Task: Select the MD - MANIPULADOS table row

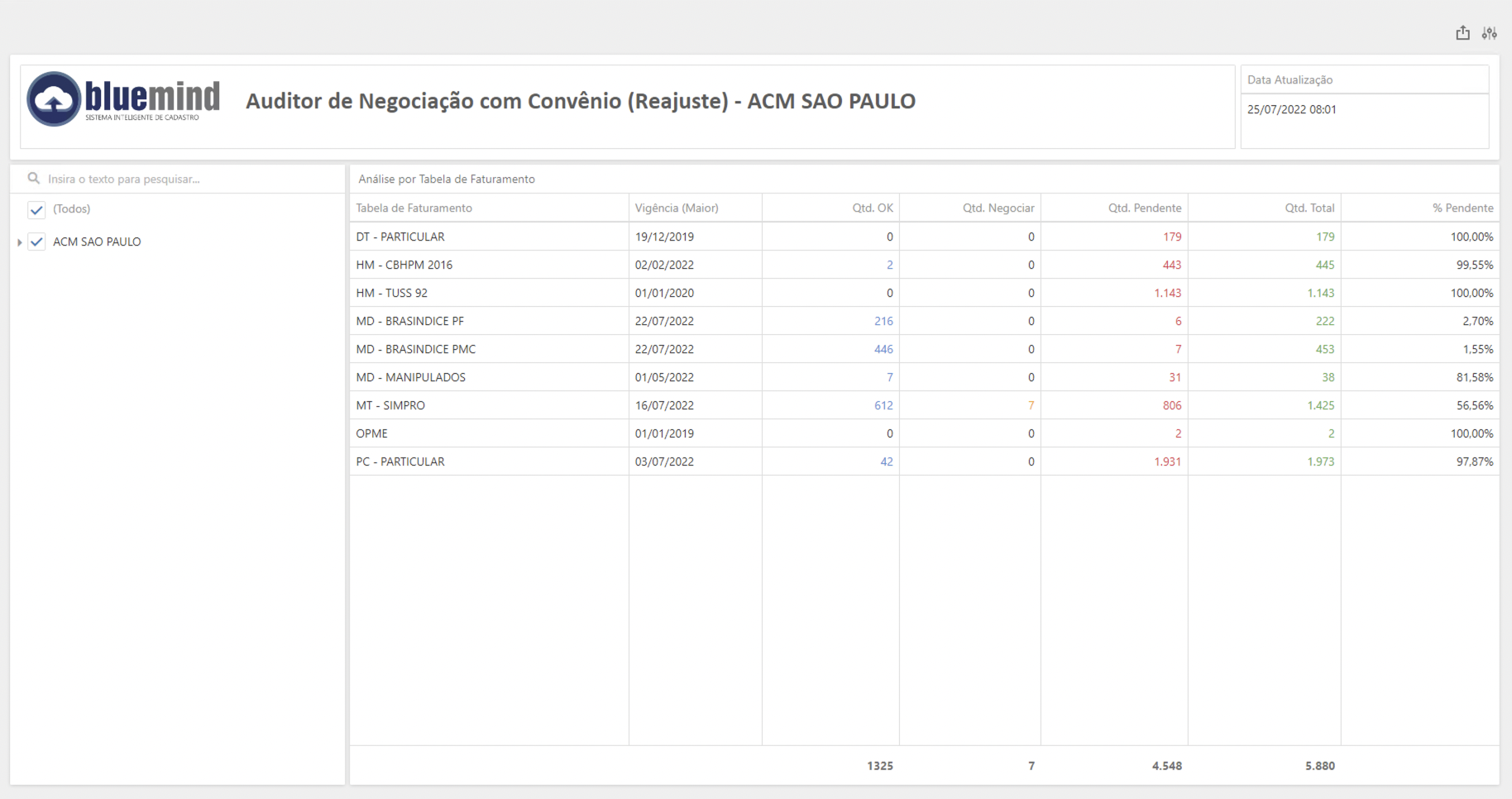Action: click(924, 377)
